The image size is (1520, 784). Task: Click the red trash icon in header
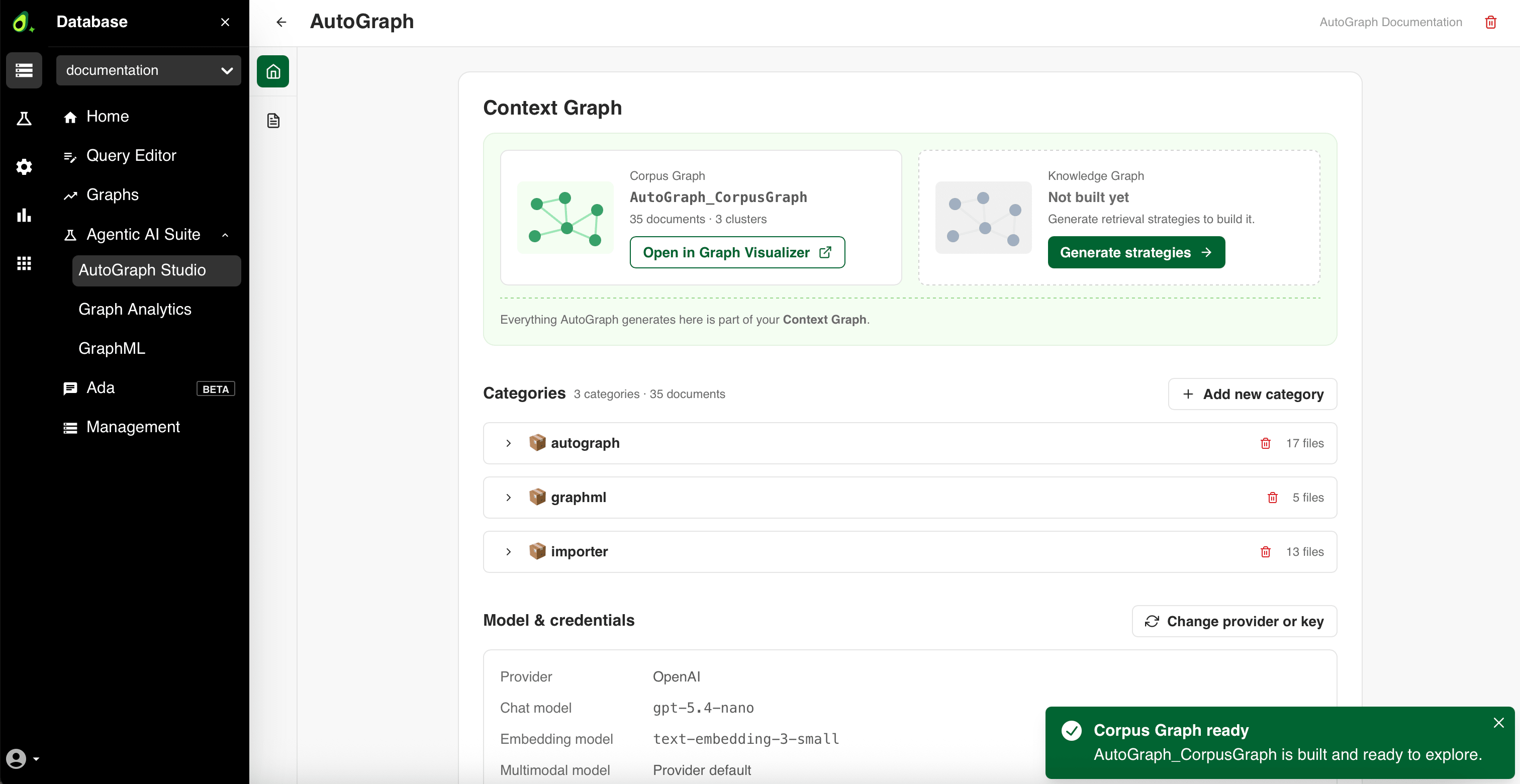pyautogui.click(x=1490, y=22)
